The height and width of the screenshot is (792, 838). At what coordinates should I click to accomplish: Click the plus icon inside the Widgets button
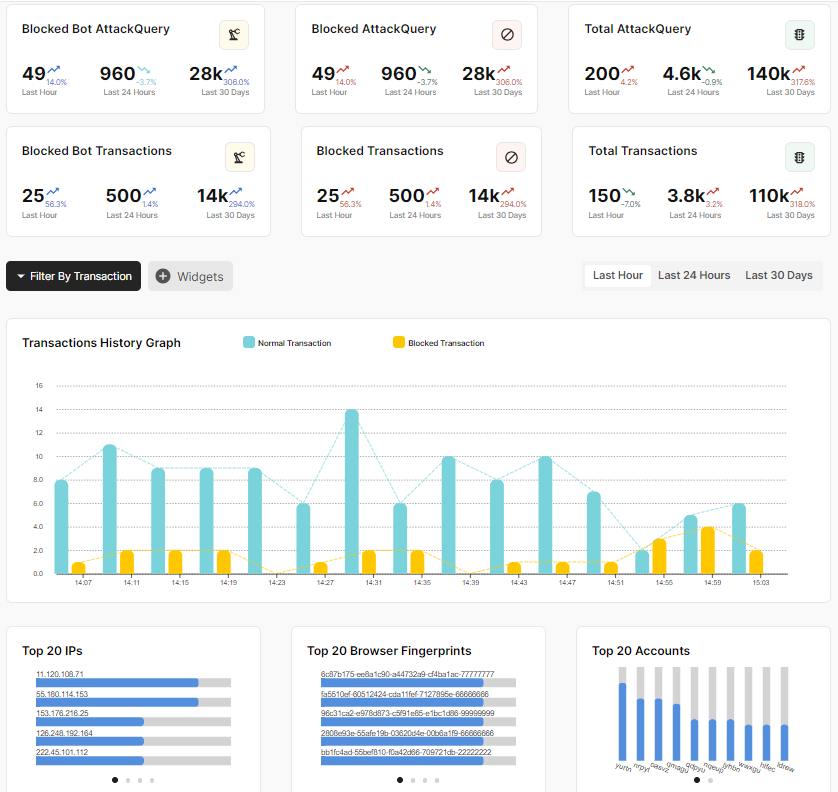(165, 276)
